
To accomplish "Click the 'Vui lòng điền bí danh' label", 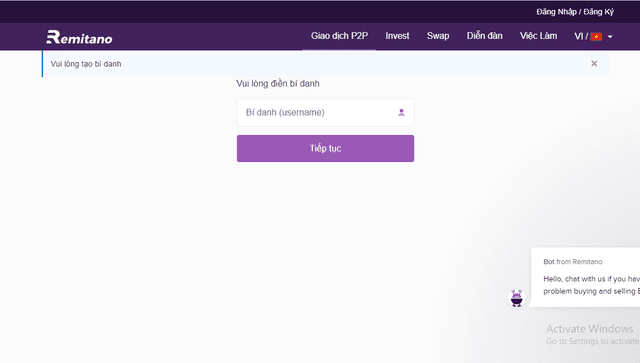I will [278, 84].
